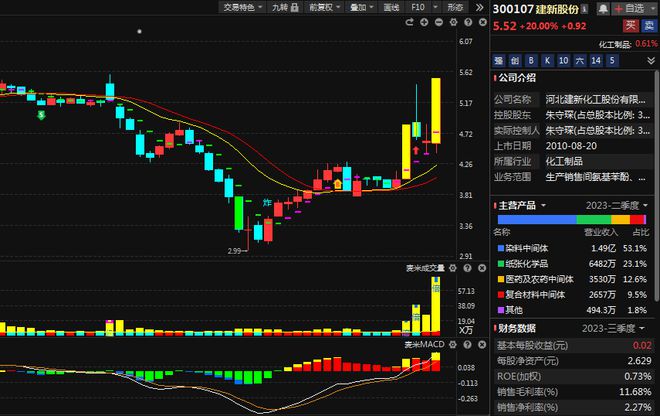The width and height of the screenshot is (660, 416).
Task: Click the green S signal marker on chart
Action: tap(41, 115)
